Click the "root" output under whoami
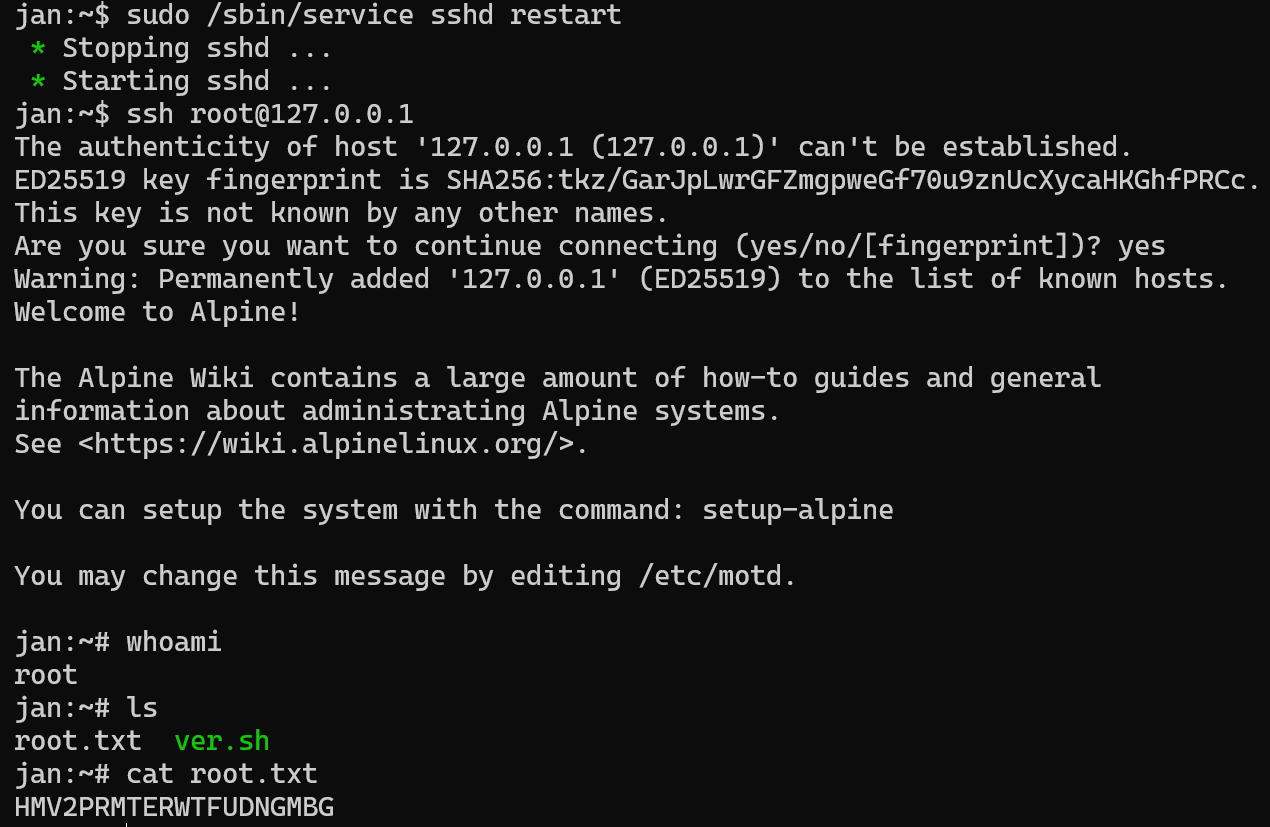The width and height of the screenshot is (1270, 827). click(46, 675)
